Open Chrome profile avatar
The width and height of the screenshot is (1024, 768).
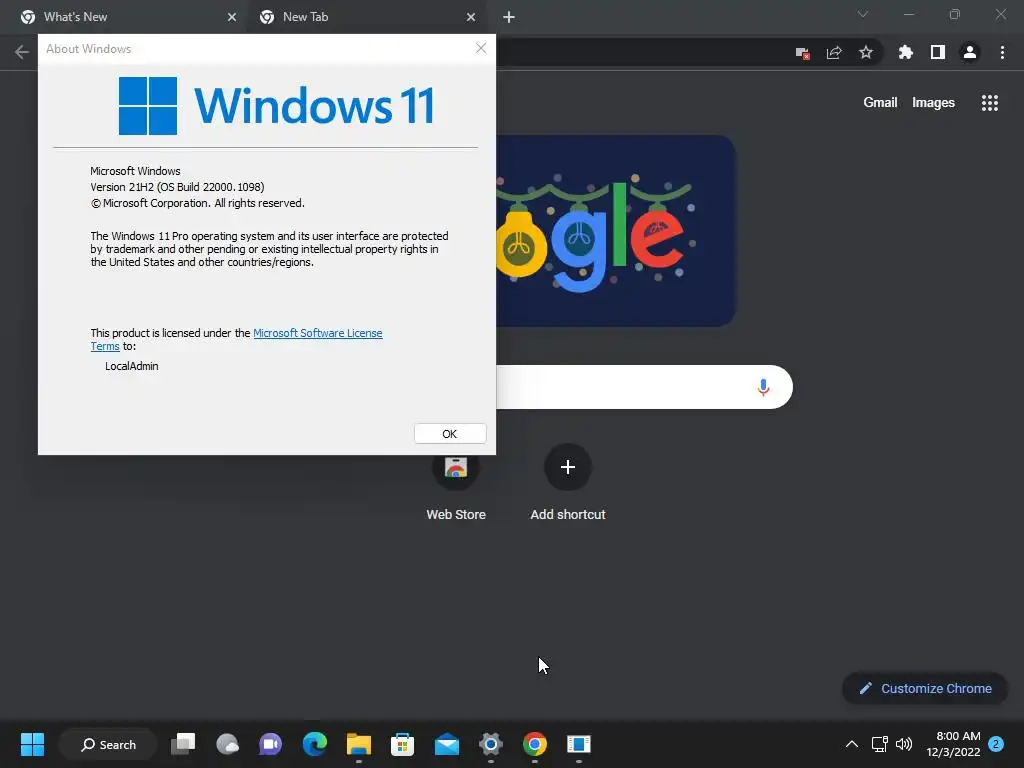970,52
